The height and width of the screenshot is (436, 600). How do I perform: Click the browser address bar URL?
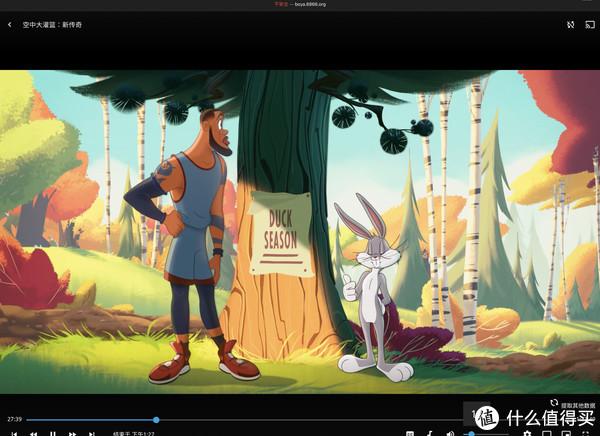tap(310, 4)
